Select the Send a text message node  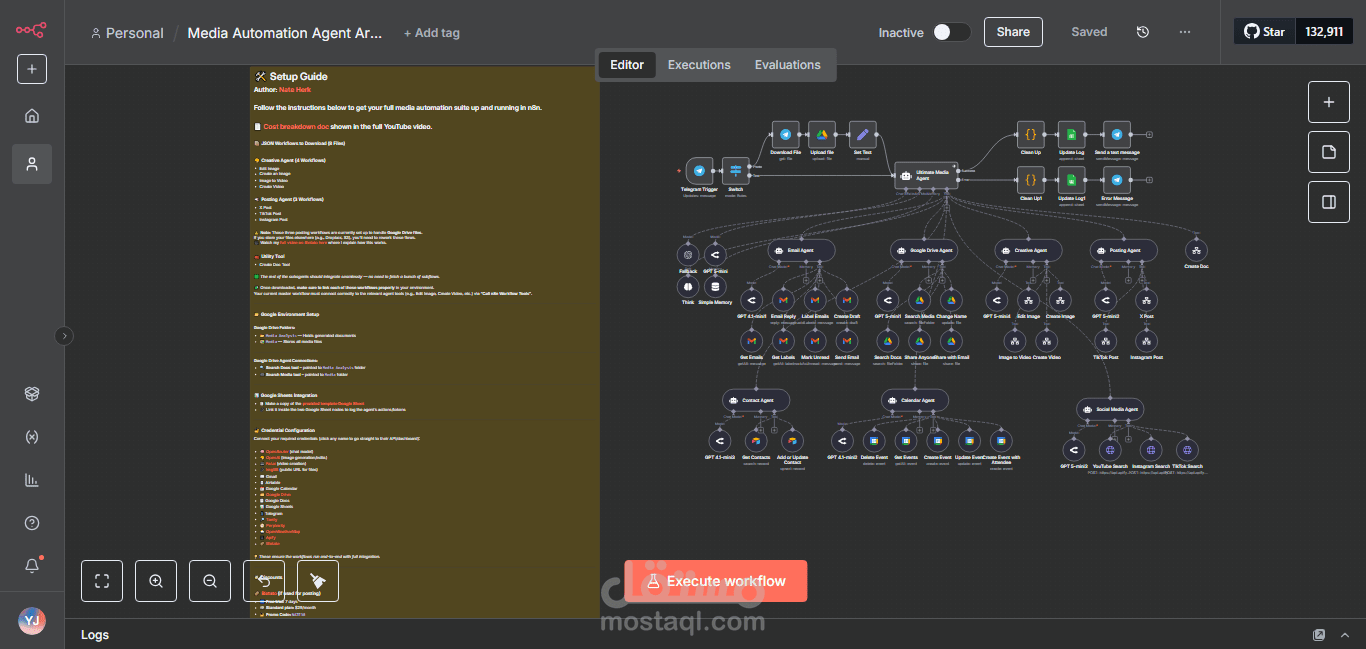pos(1117,135)
